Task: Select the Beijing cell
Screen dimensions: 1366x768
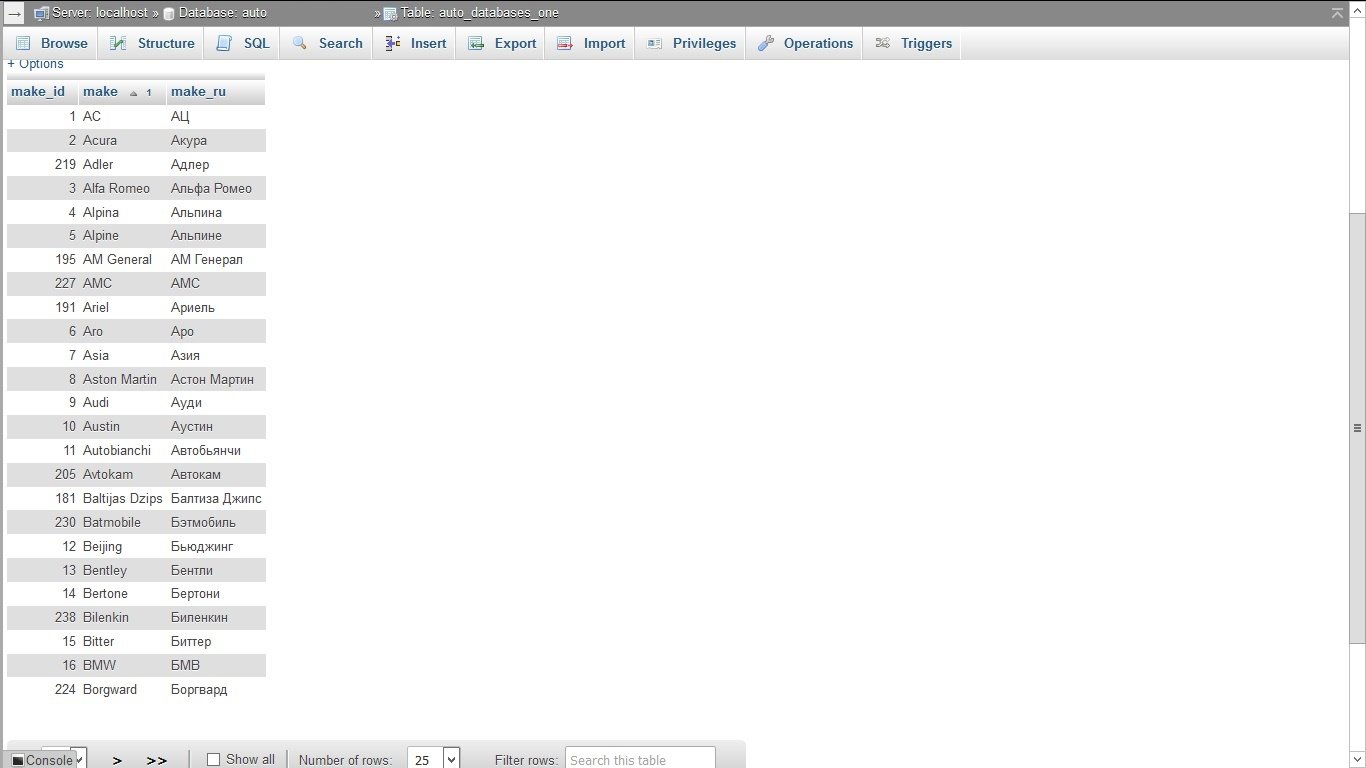Action: tap(122, 547)
